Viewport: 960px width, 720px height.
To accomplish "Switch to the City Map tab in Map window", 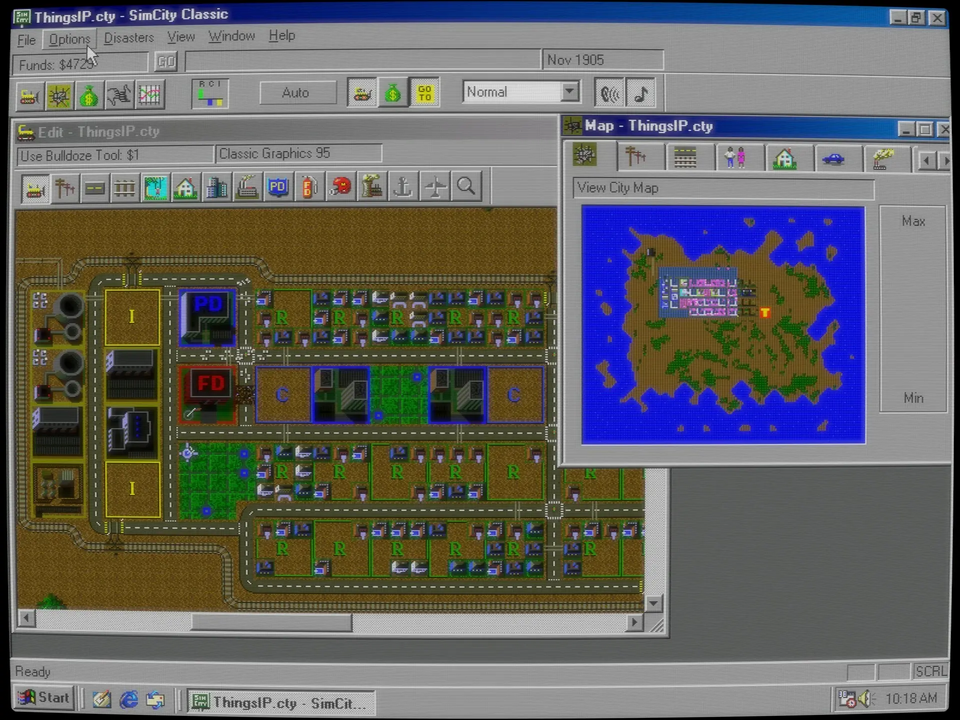I will [586, 156].
